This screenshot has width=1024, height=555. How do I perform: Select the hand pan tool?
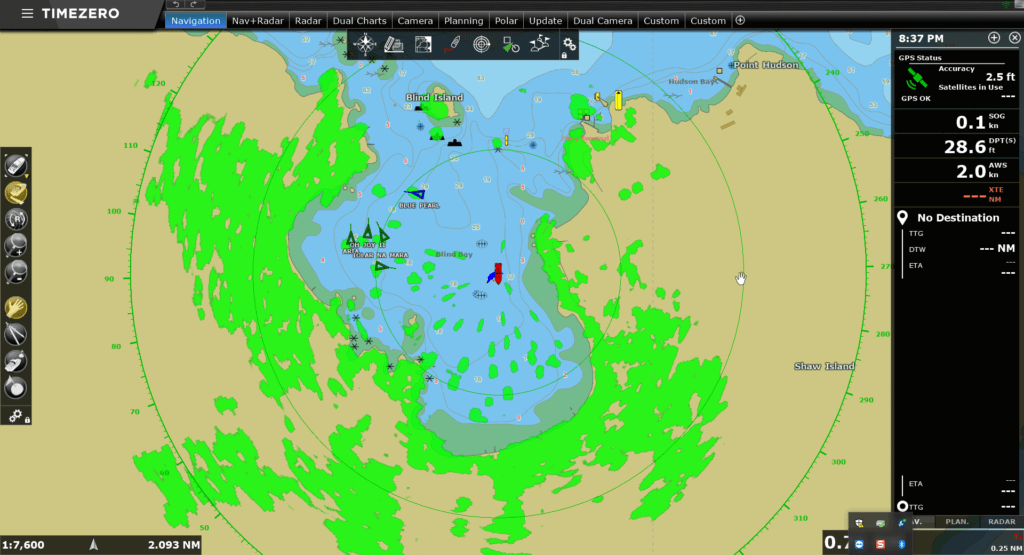tap(16, 308)
